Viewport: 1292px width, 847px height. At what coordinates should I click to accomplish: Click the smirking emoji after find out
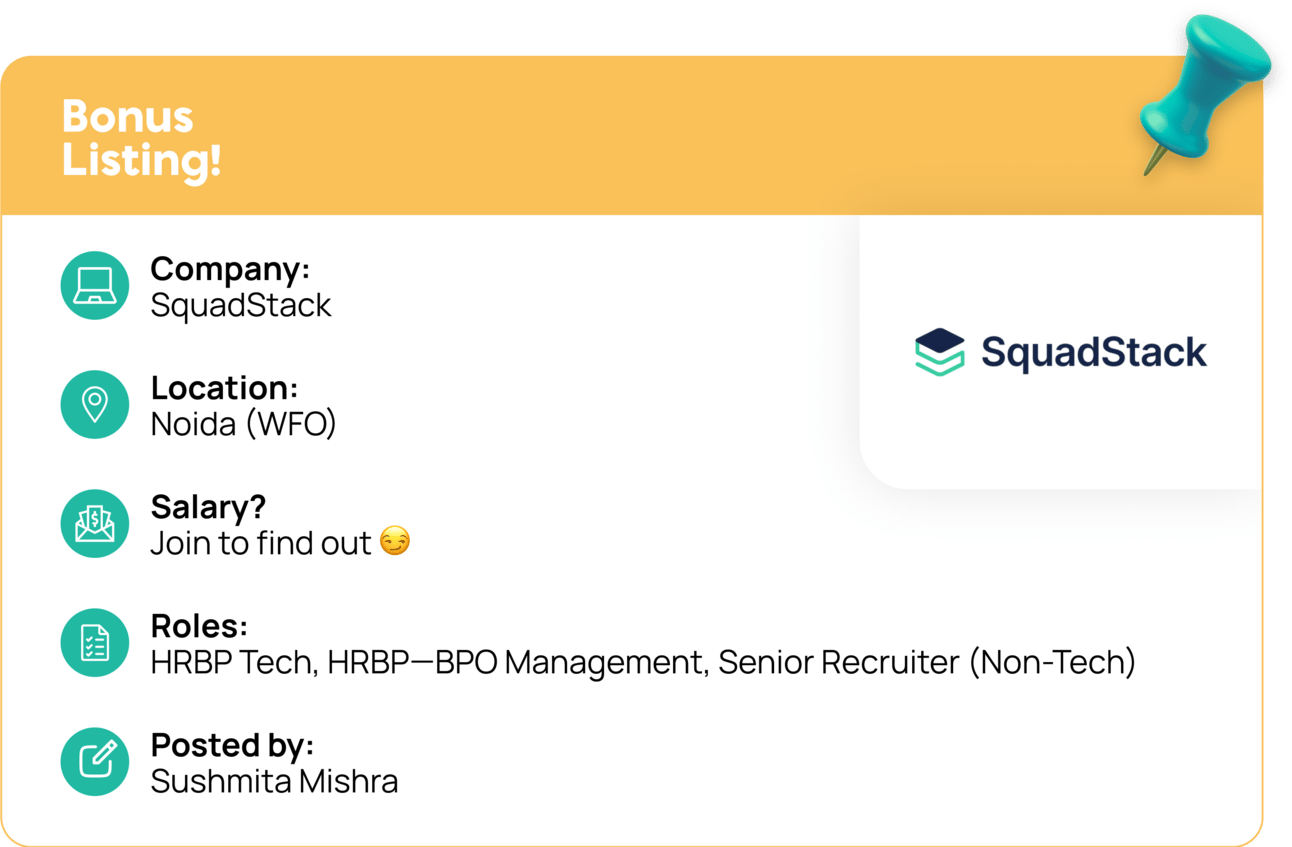[x=395, y=543]
